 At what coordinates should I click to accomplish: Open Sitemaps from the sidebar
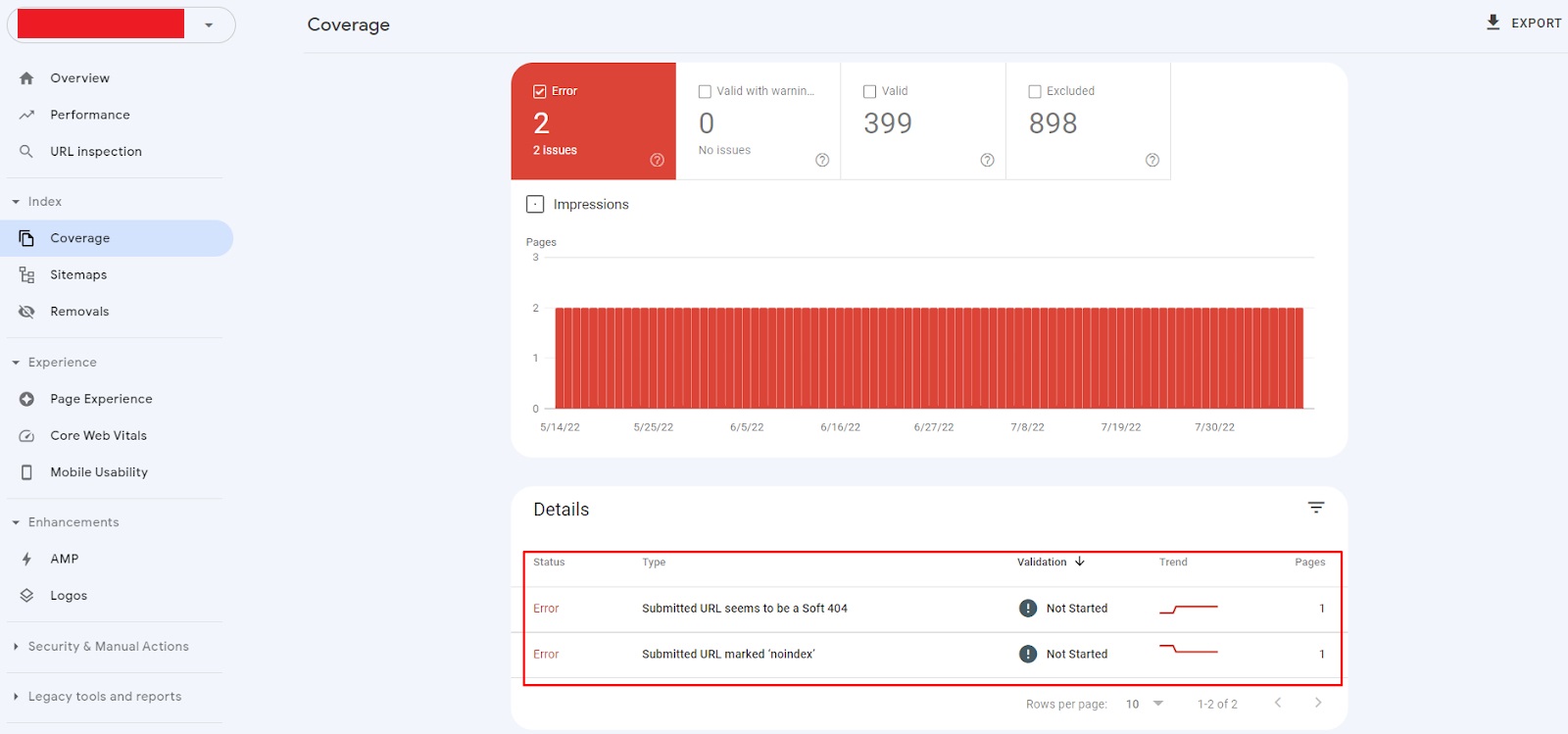point(78,275)
